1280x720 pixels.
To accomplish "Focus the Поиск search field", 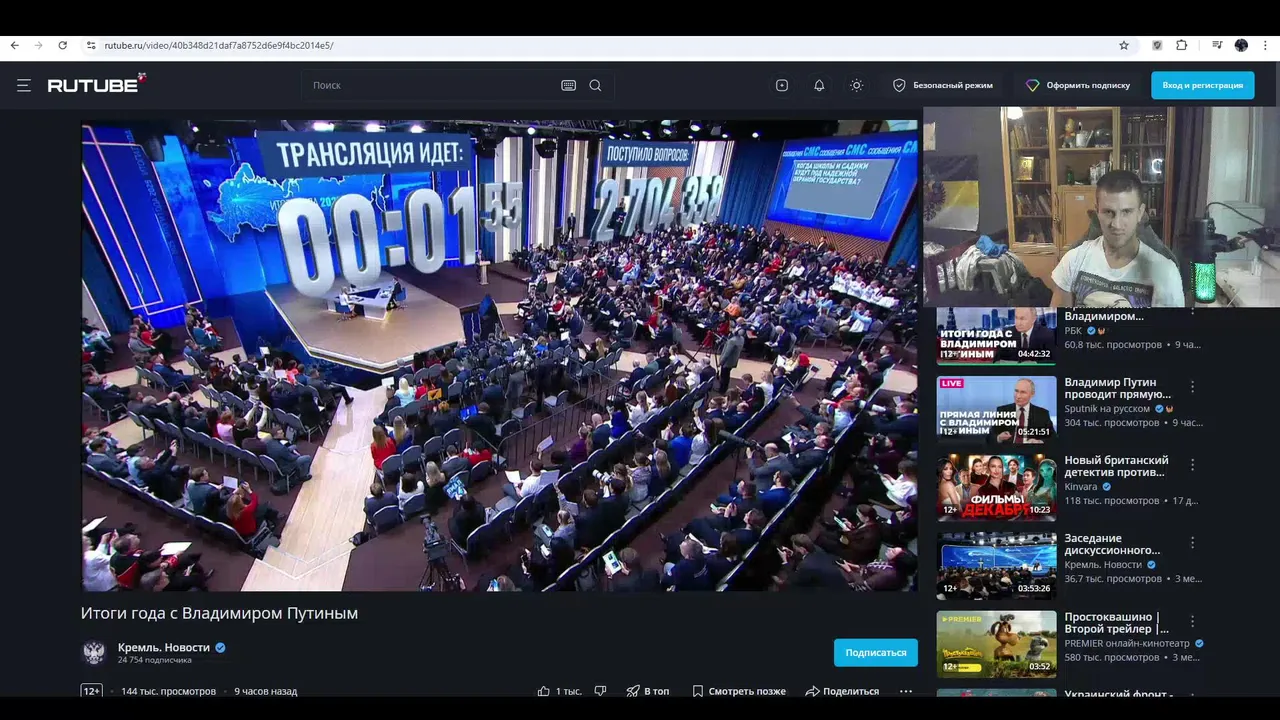I will click(430, 85).
